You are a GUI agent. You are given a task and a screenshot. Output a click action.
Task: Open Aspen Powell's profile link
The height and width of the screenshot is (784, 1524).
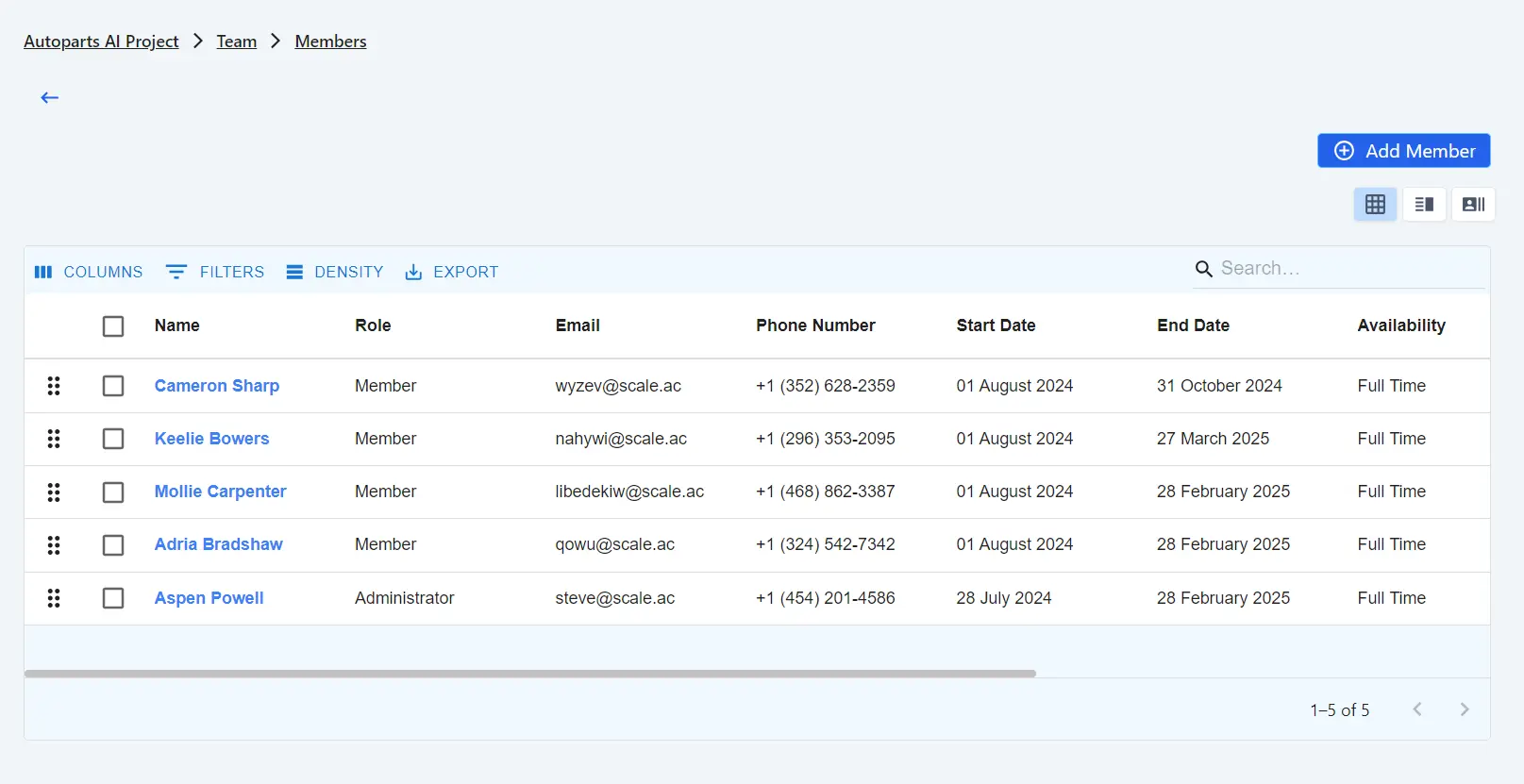coord(209,598)
